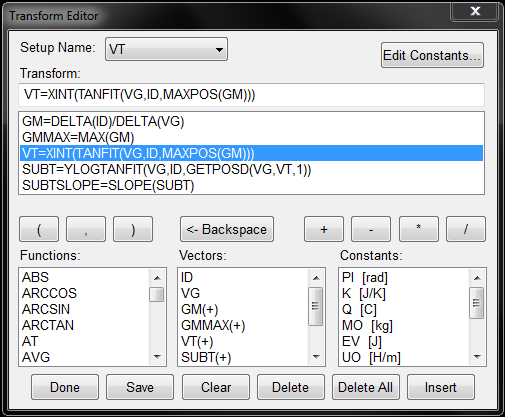Viewport: 505px width, 417px height.
Task: Click the Done button
Action: (x=65, y=387)
